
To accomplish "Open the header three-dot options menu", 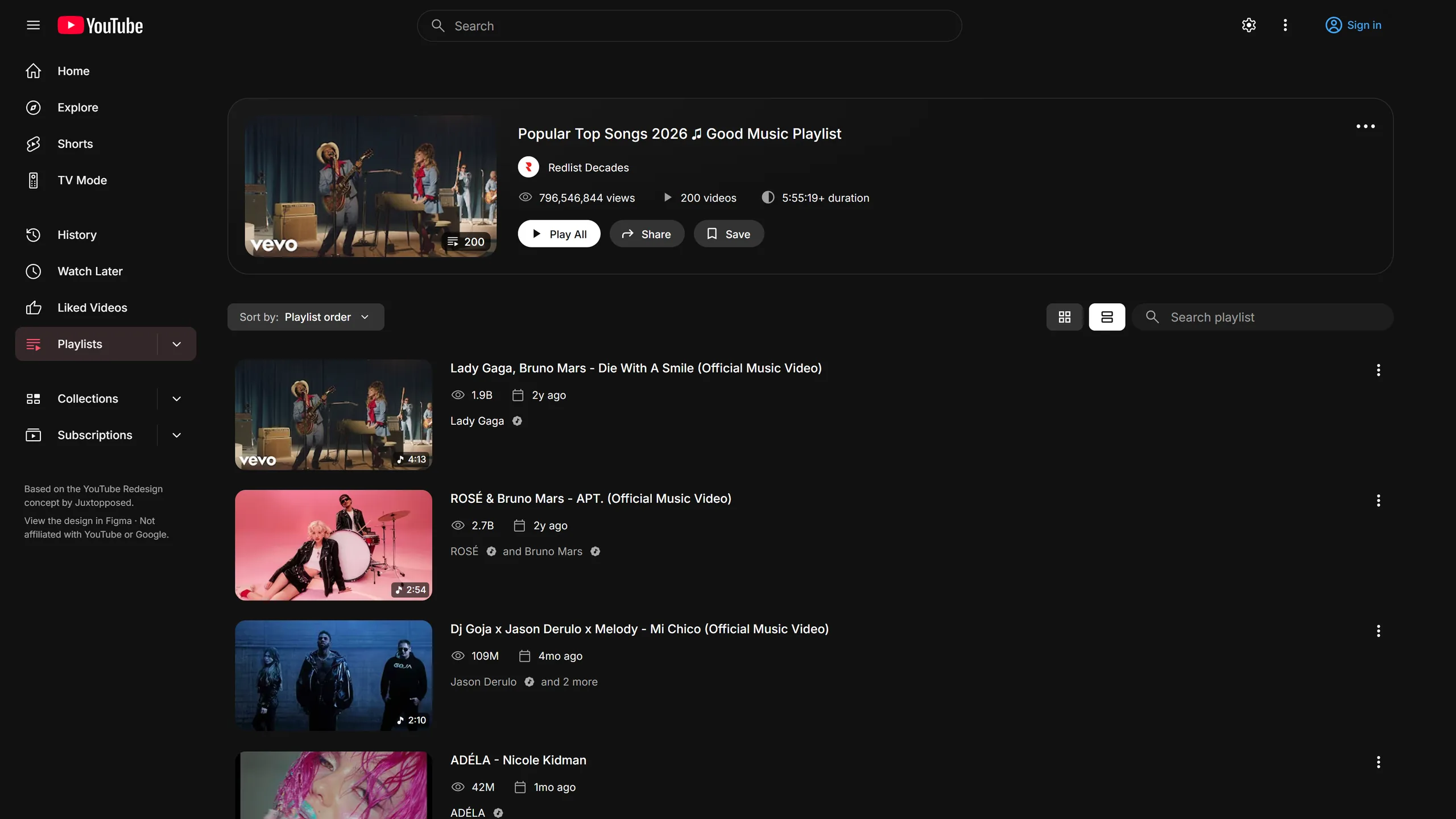I will [1285, 25].
